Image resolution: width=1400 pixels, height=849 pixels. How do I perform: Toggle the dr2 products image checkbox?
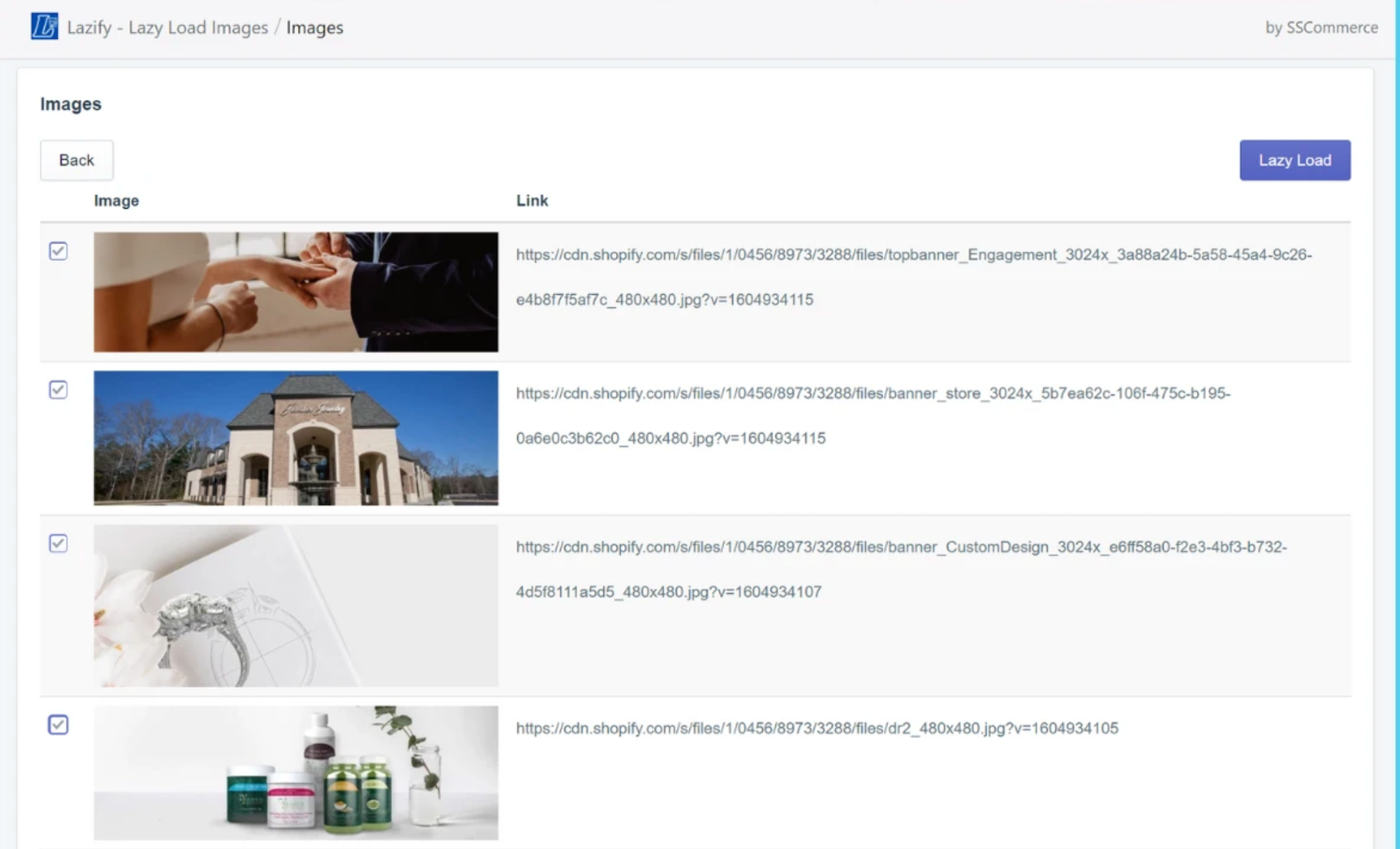(58, 725)
